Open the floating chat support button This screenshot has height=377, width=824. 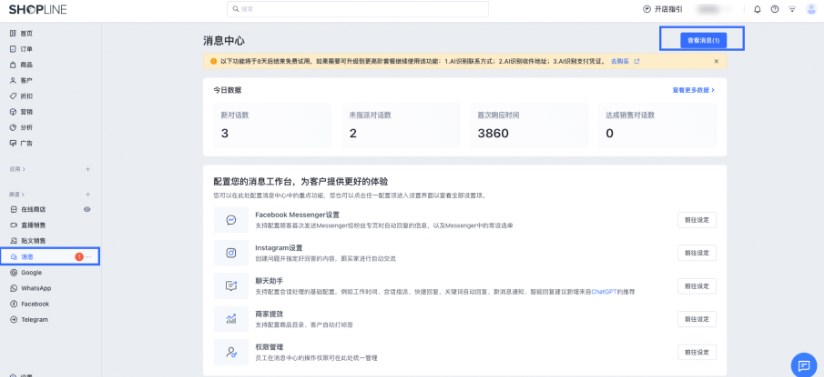click(x=804, y=365)
